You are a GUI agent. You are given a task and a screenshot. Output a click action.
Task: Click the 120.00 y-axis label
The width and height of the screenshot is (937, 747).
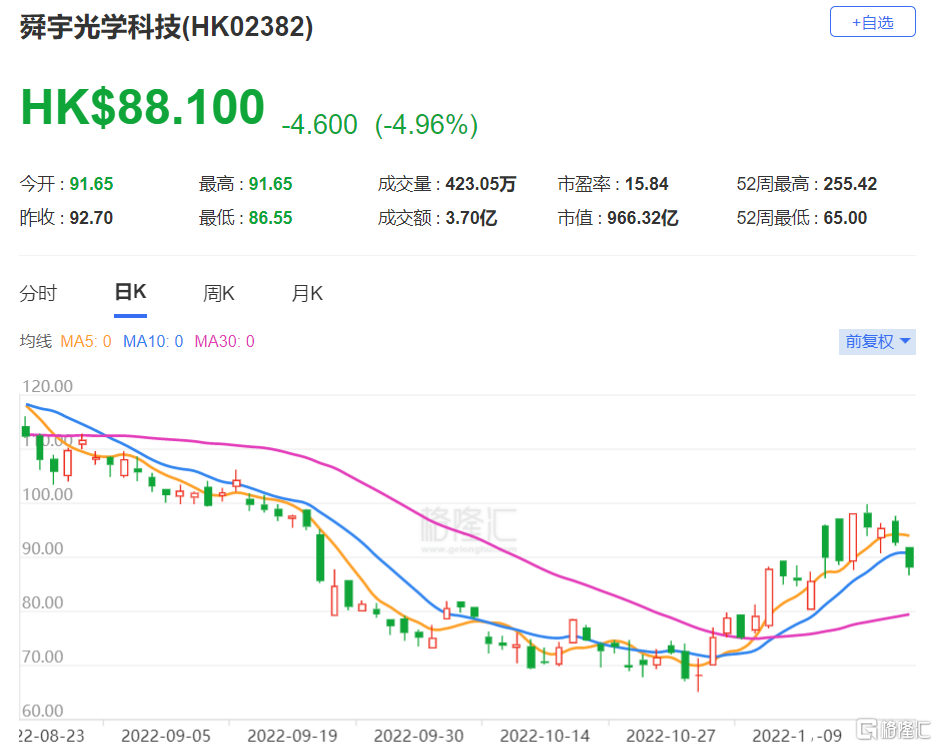click(x=47, y=386)
